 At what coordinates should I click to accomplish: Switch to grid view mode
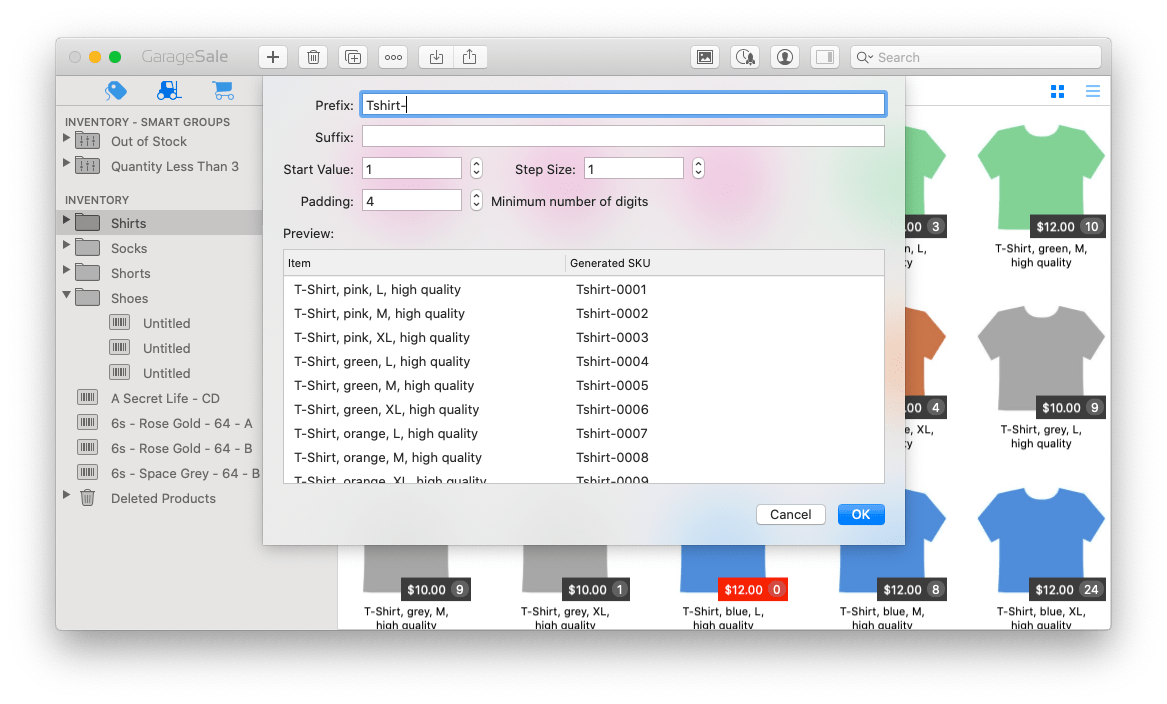click(x=1057, y=92)
